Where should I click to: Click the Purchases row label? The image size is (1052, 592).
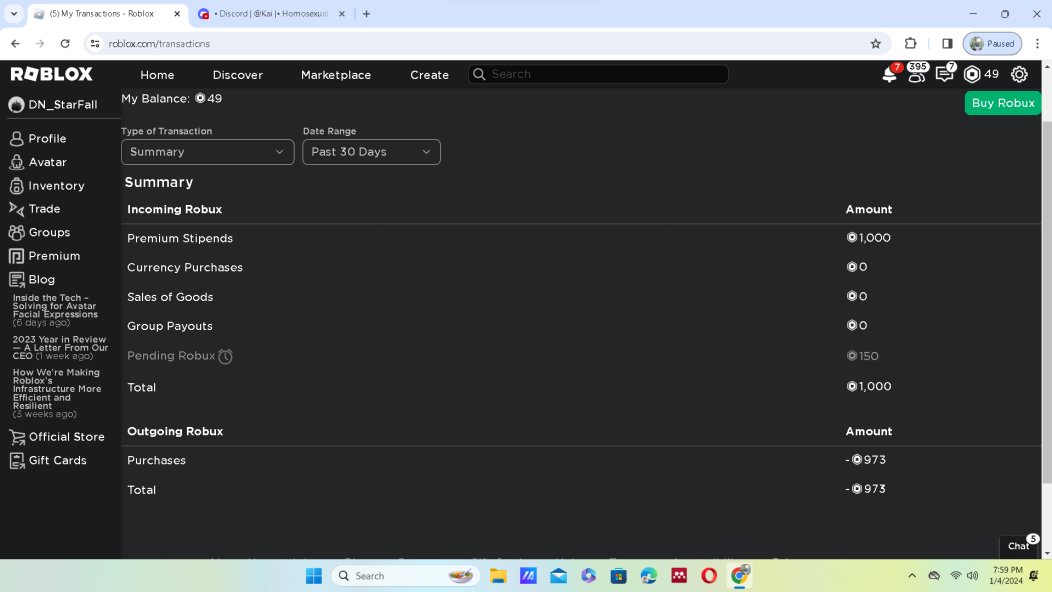tap(156, 460)
